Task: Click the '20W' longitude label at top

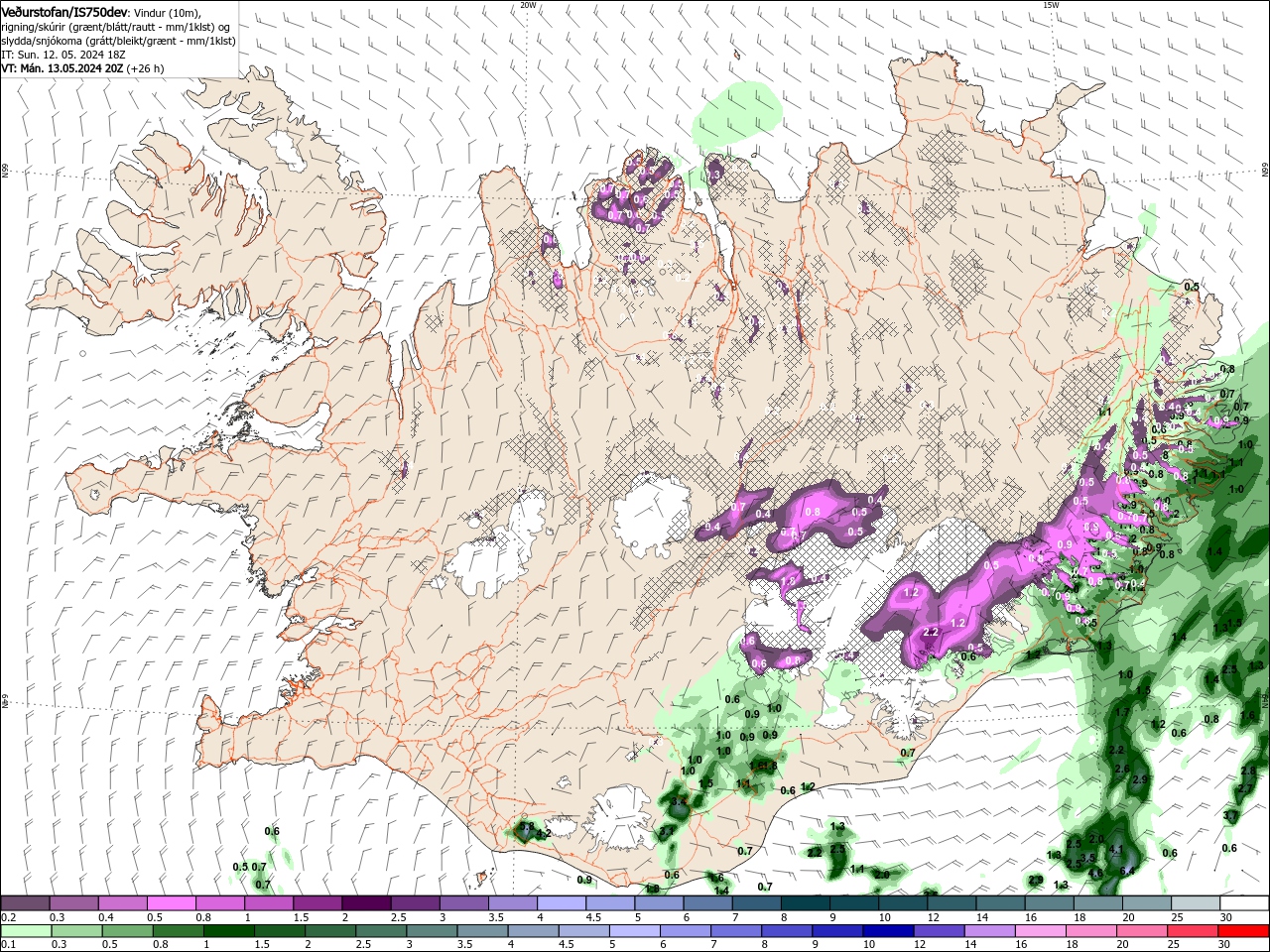Action: pos(528,5)
